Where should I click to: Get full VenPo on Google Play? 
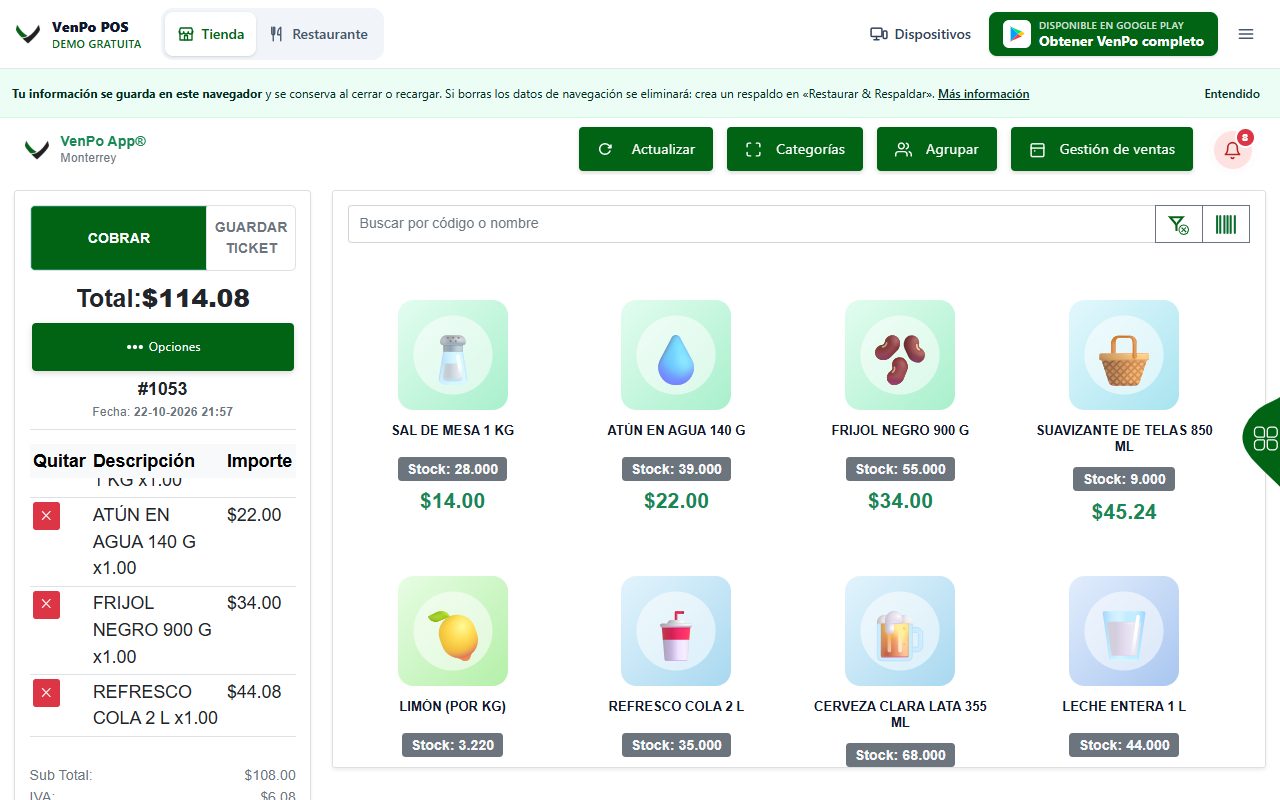coord(1103,34)
